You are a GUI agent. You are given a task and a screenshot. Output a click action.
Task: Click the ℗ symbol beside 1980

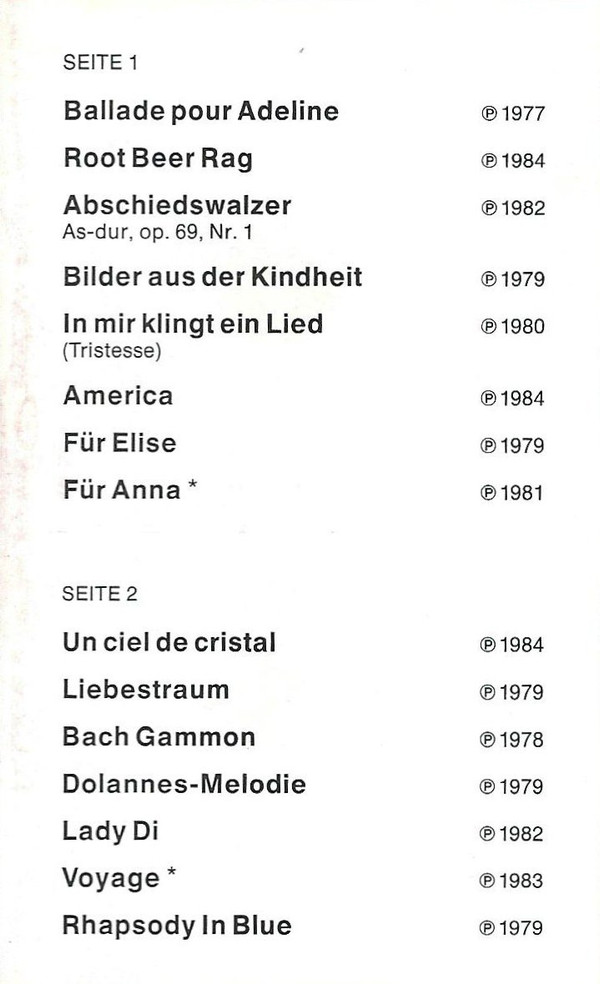[489, 328]
